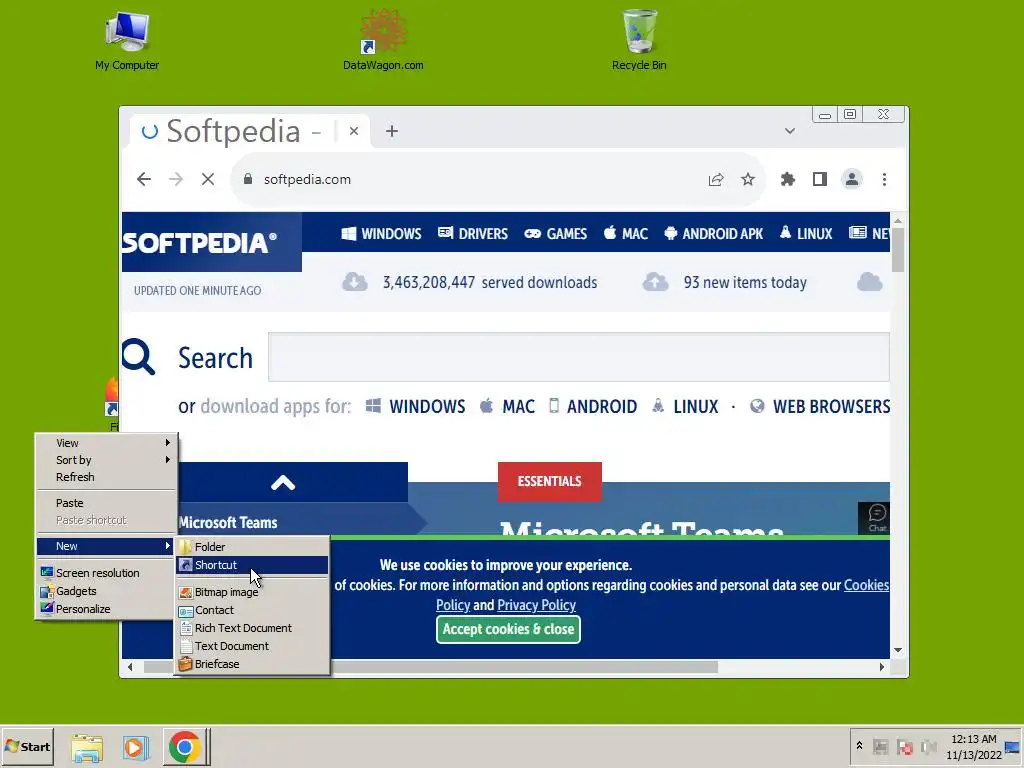Open WEB BROWSERS link
Image resolution: width=1024 pixels, height=768 pixels.
pyautogui.click(x=820, y=406)
